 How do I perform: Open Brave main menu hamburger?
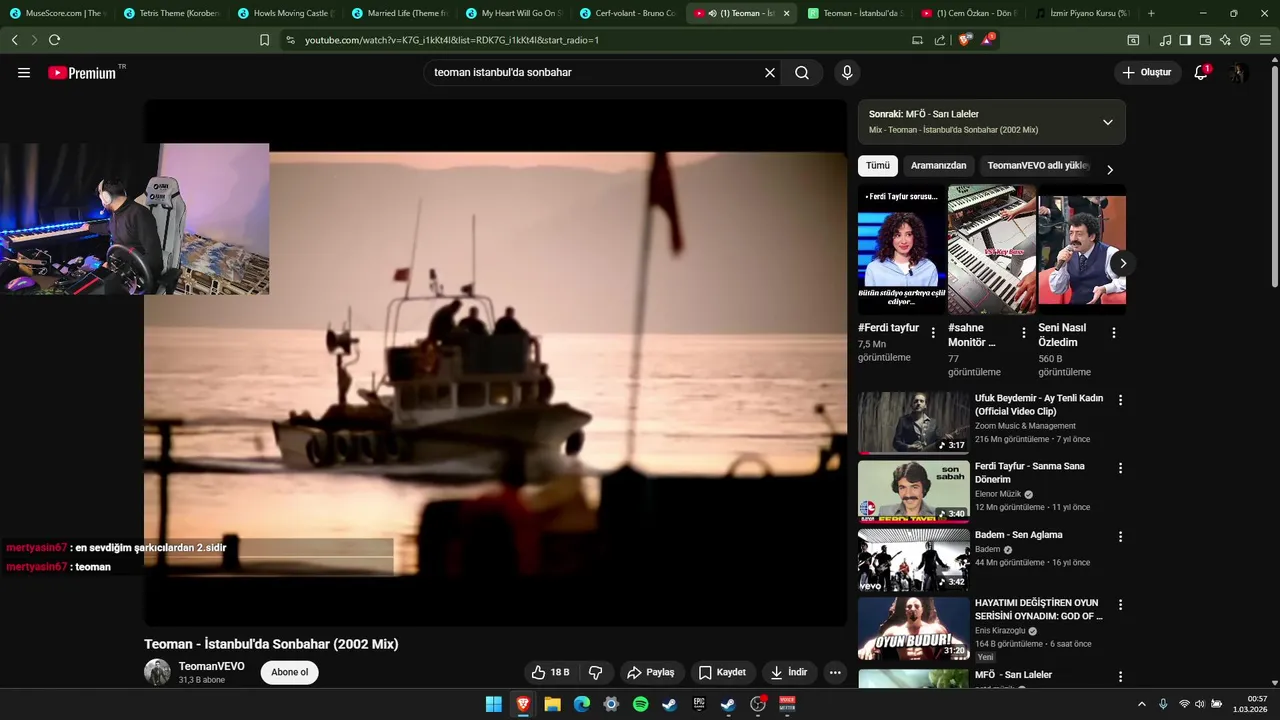(x=1265, y=40)
